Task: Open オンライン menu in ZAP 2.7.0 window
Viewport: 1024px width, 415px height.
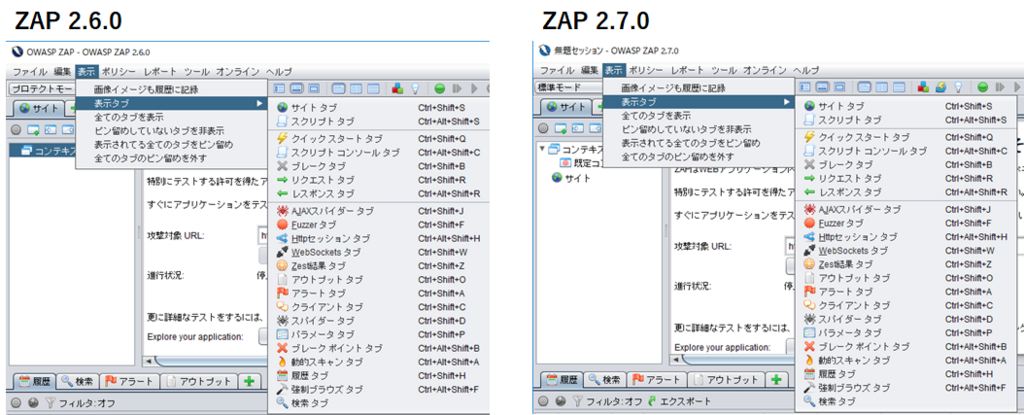Action: 765,70
